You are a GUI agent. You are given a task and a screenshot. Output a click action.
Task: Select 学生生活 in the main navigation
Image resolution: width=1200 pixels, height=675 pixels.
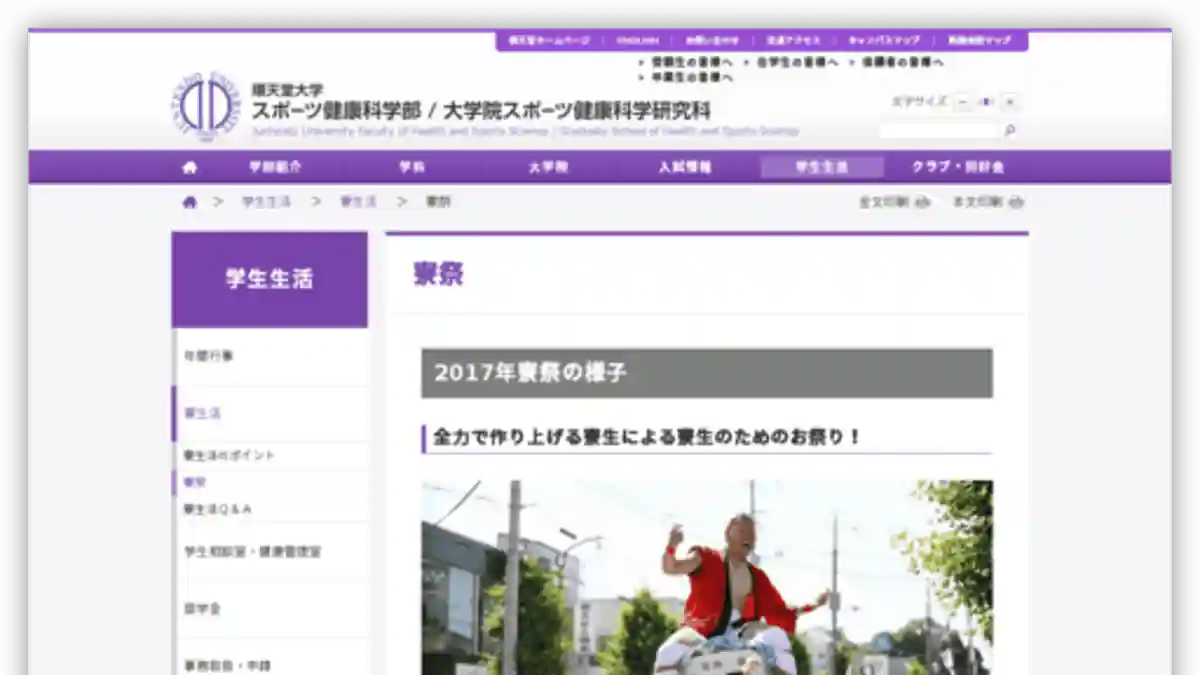pyautogui.click(x=821, y=167)
